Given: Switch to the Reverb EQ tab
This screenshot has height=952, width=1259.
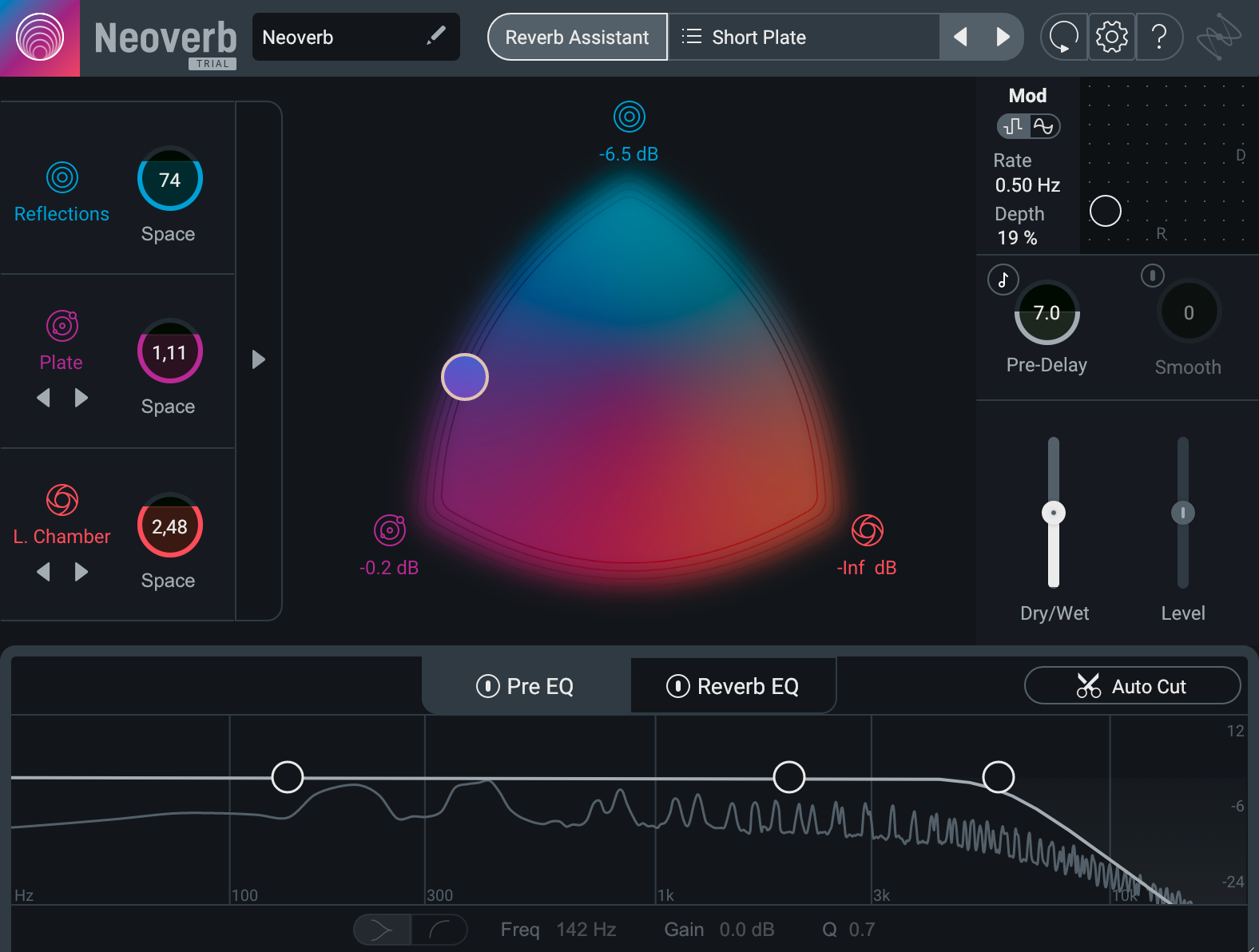Looking at the screenshot, I should pyautogui.click(x=733, y=686).
